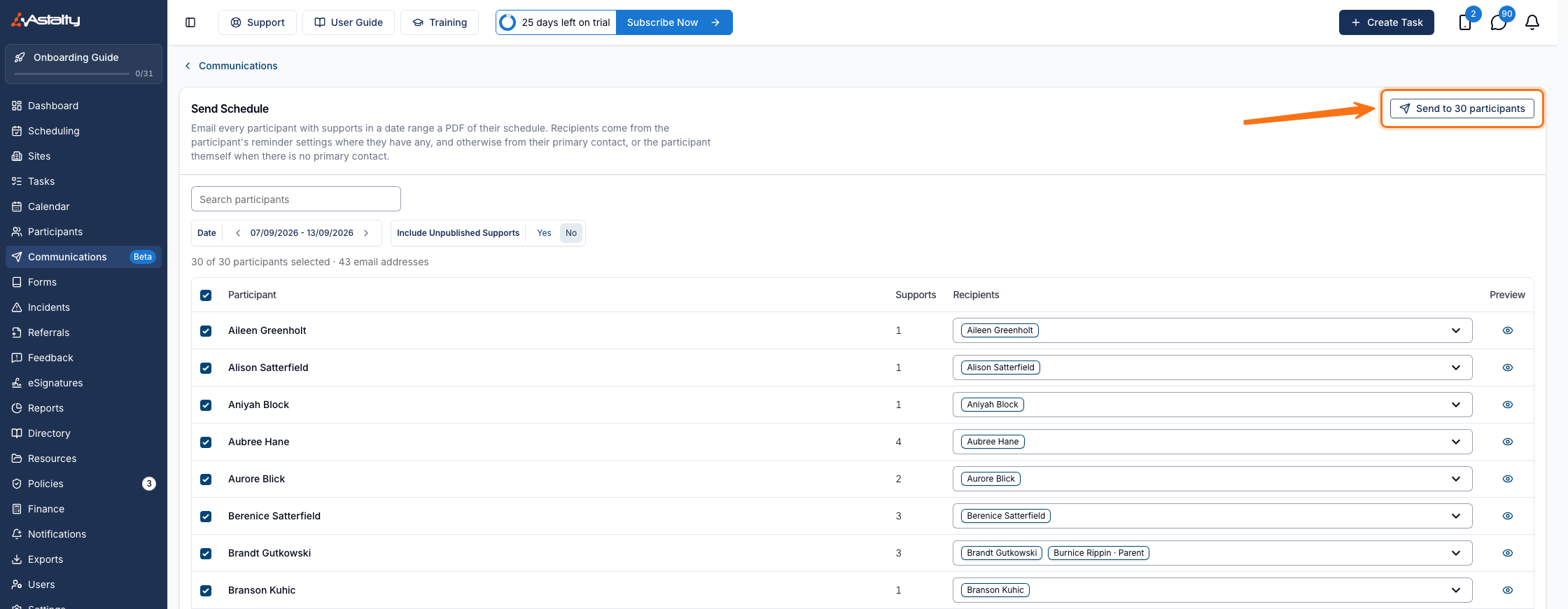Open the Support button
The width and height of the screenshot is (1568, 609).
258,22
